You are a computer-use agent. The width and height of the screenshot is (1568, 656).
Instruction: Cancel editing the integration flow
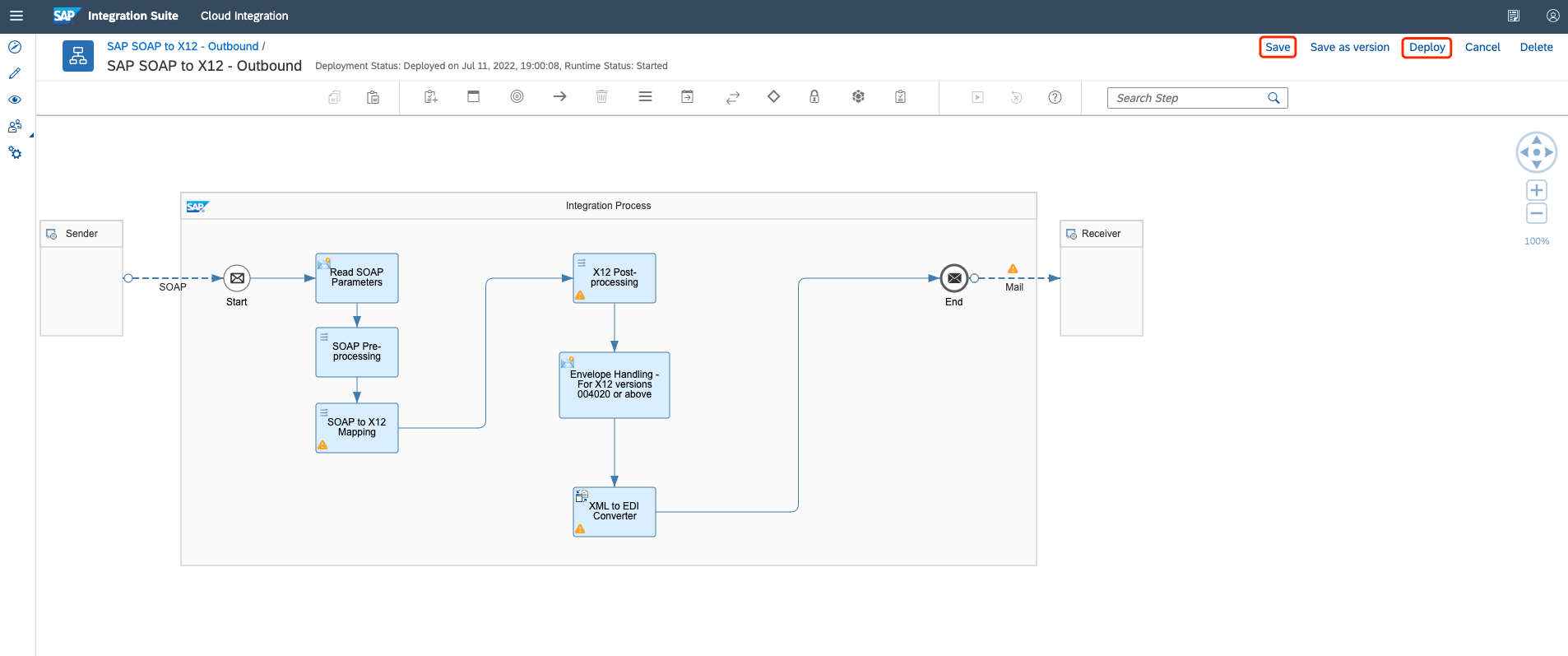(x=1482, y=47)
